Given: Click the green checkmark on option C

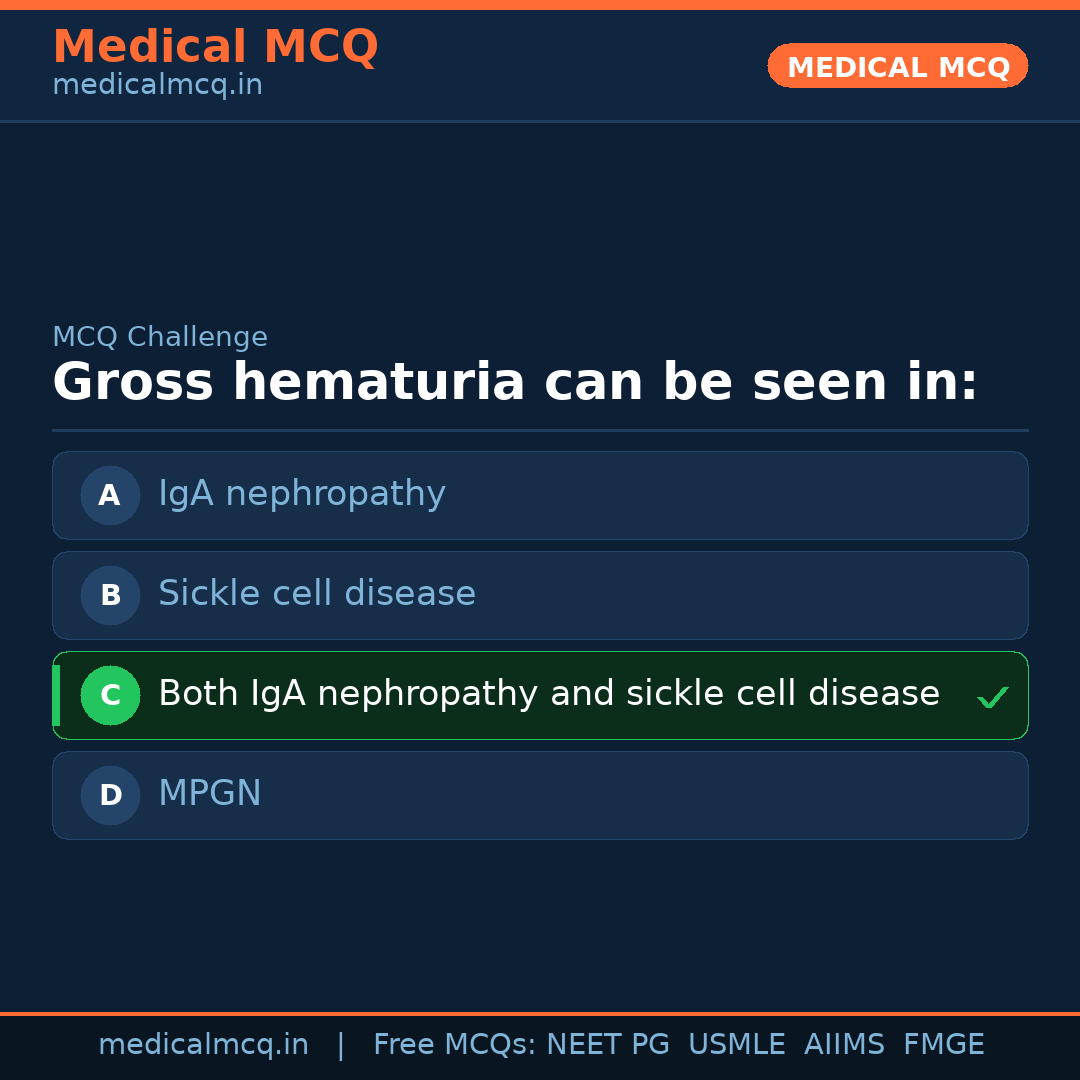Looking at the screenshot, I should click(992, 697).
